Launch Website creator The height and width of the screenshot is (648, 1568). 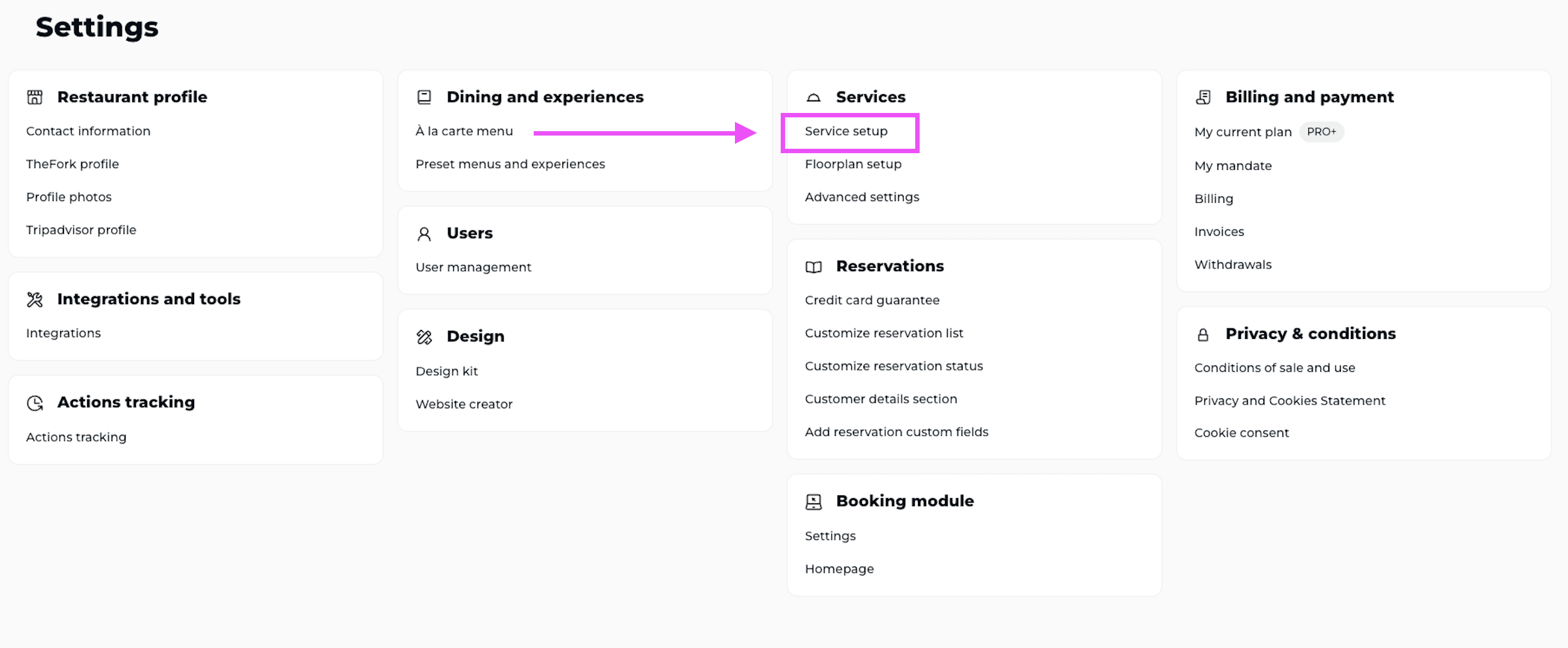464,404
